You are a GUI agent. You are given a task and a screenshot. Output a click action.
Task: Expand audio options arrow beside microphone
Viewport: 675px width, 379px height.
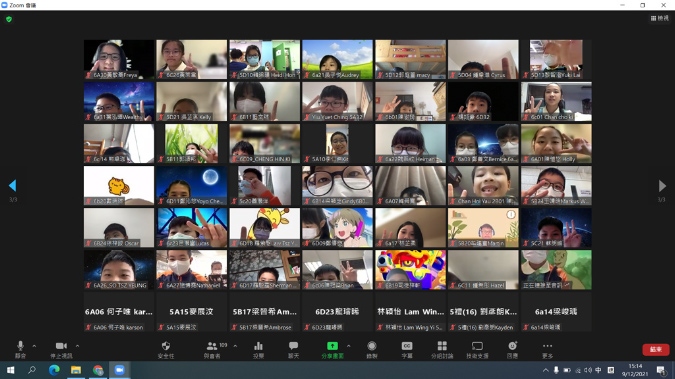click(x=34, y=346)
